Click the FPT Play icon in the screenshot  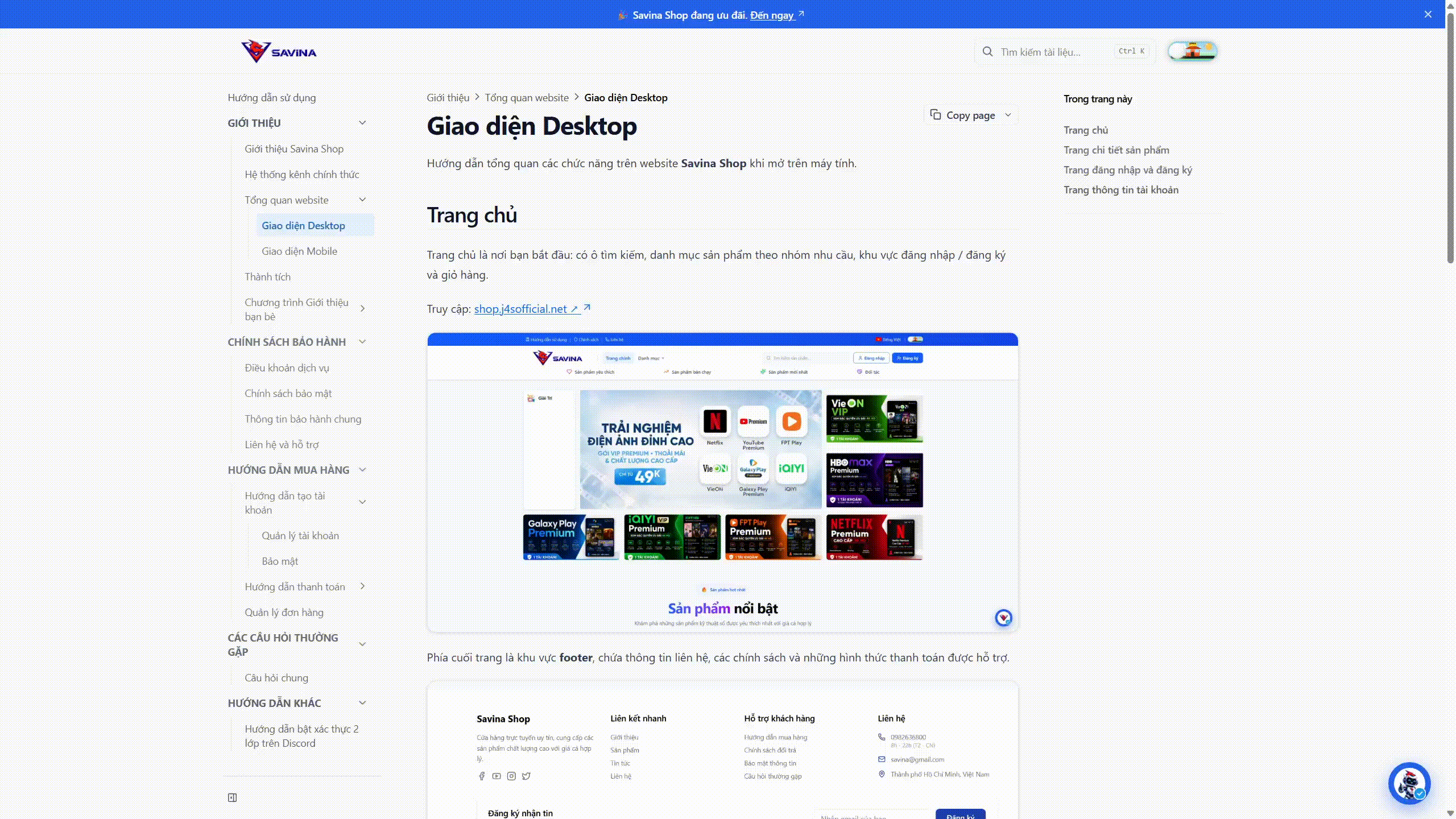point(791,421)
